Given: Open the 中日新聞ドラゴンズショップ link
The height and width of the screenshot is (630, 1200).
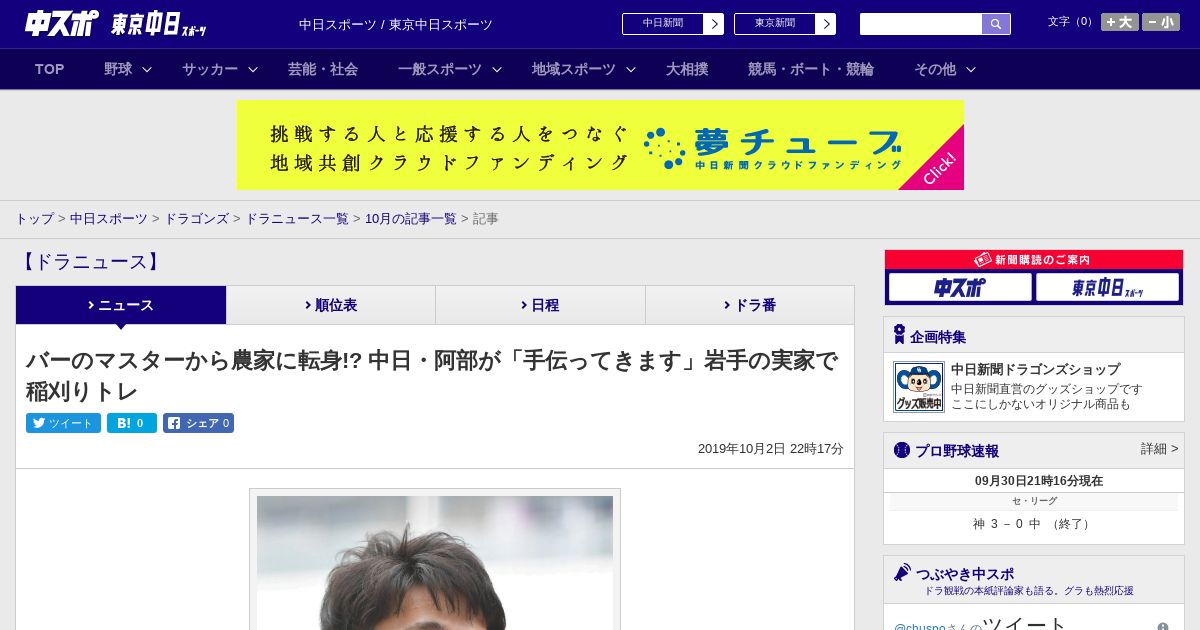Looking at the screenshot, I should [x=1035, y=369].
